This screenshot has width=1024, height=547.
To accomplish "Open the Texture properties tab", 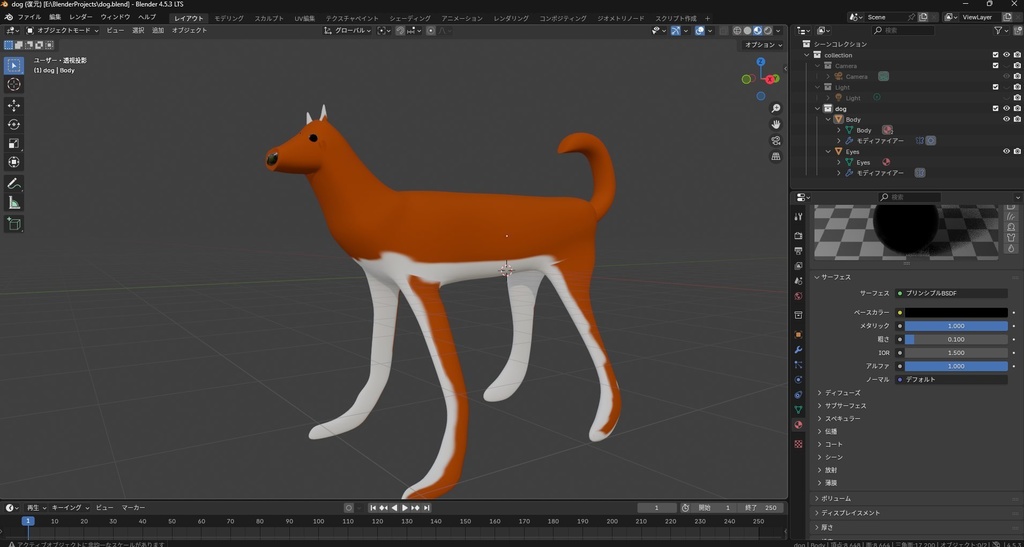I will coord(798,444).
